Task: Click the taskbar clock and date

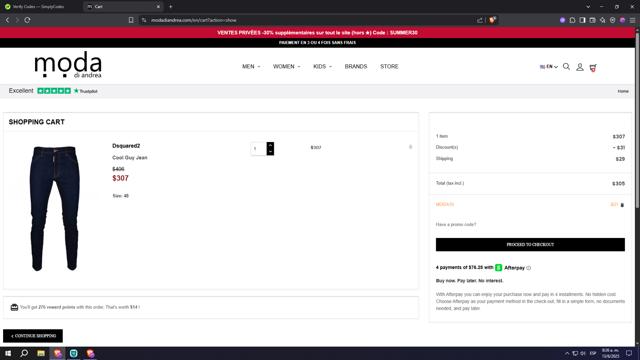Action: (611, 353)
